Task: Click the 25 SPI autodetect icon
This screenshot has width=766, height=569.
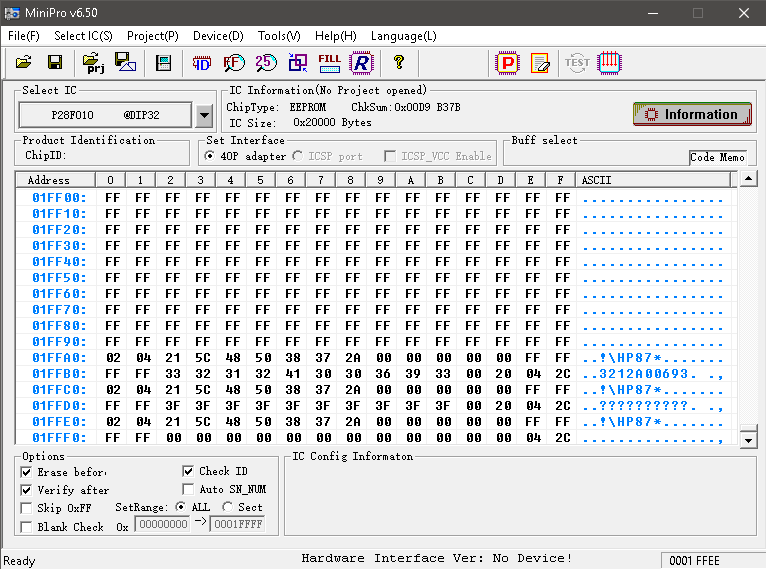Action: [265, 63]
